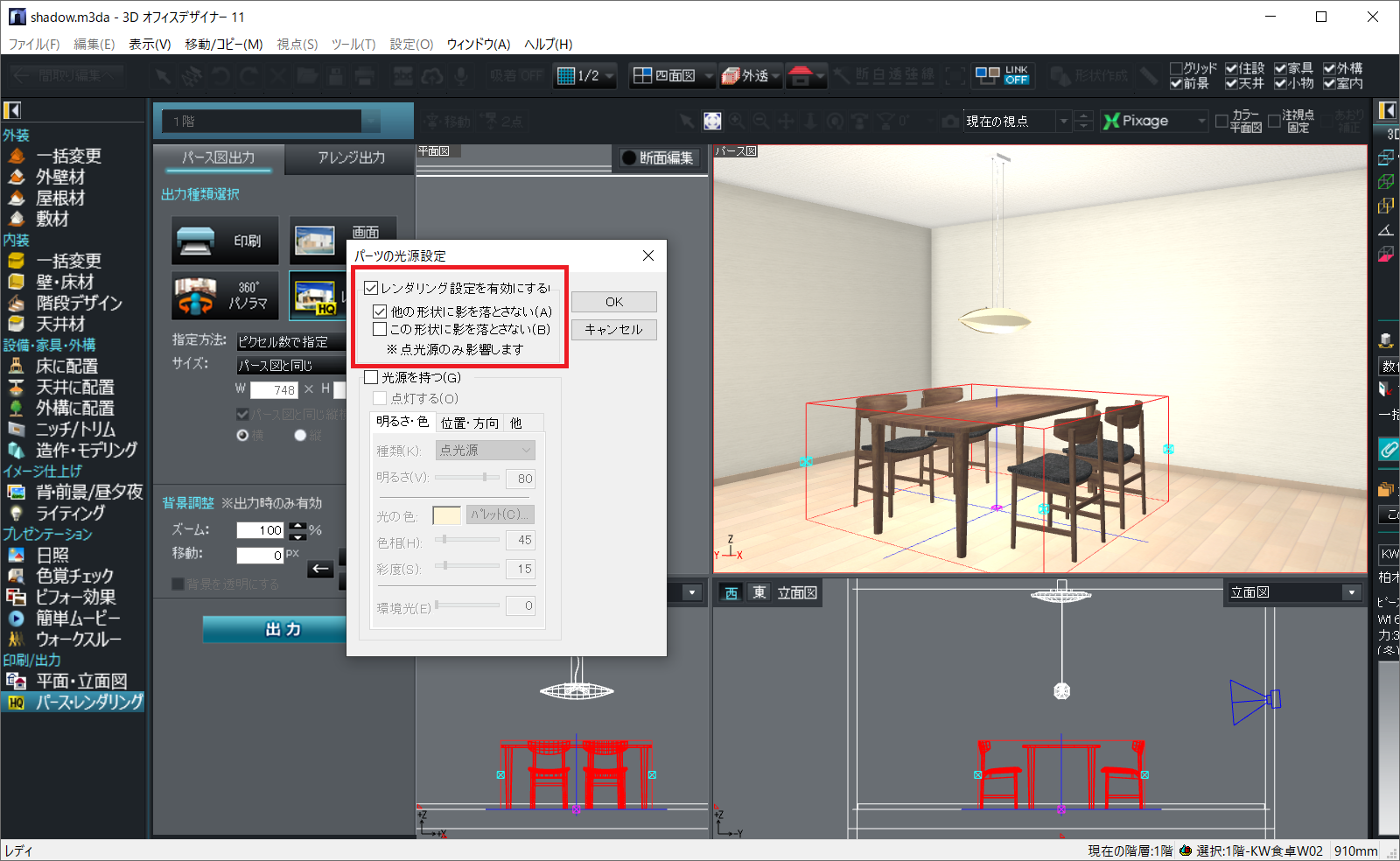Enable この形状に影を落とさない(B) checkbox

pyautogui.click(x=380, y=330)
